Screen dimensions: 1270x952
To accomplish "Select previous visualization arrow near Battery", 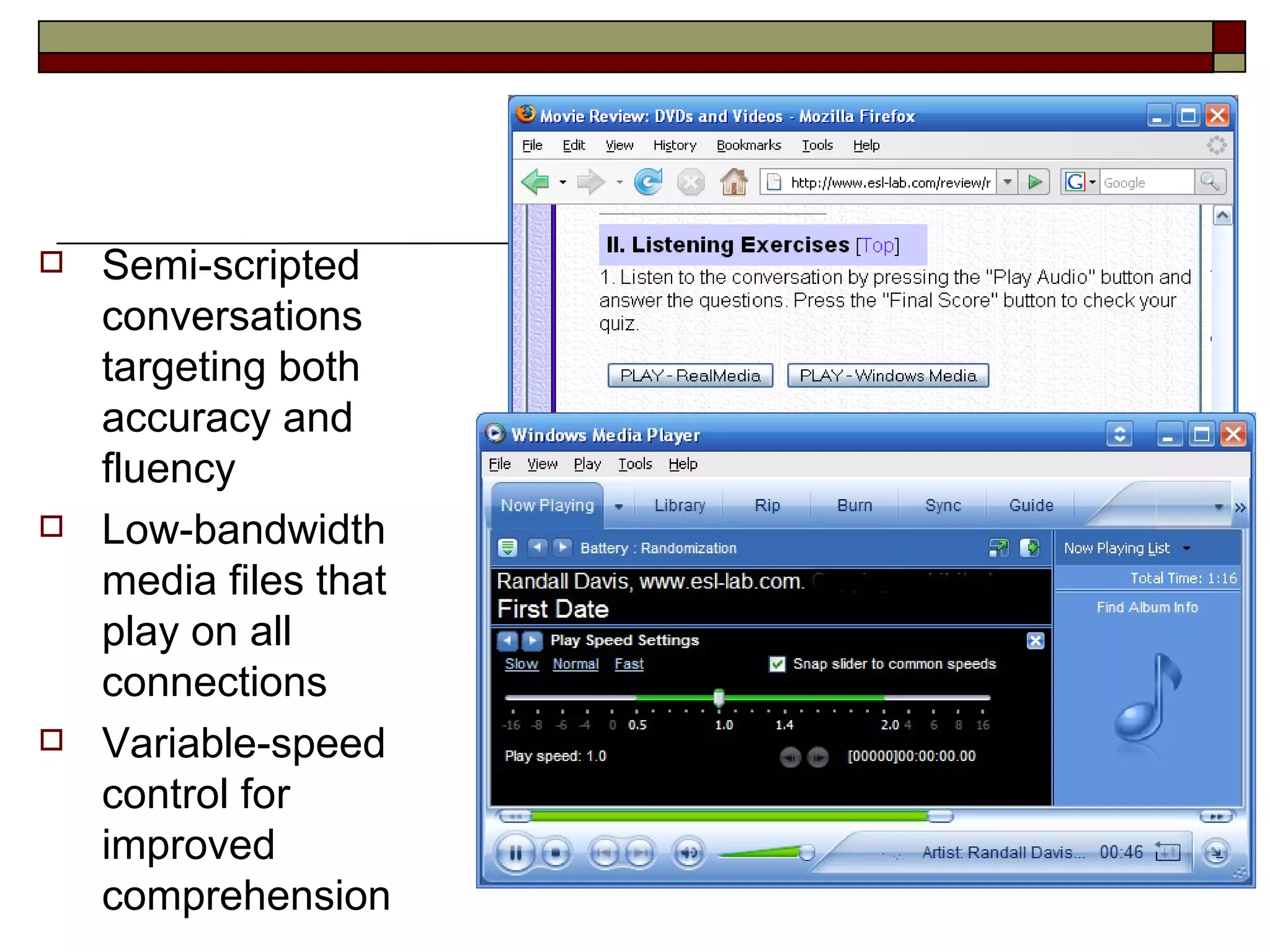I will pos(537,547).
